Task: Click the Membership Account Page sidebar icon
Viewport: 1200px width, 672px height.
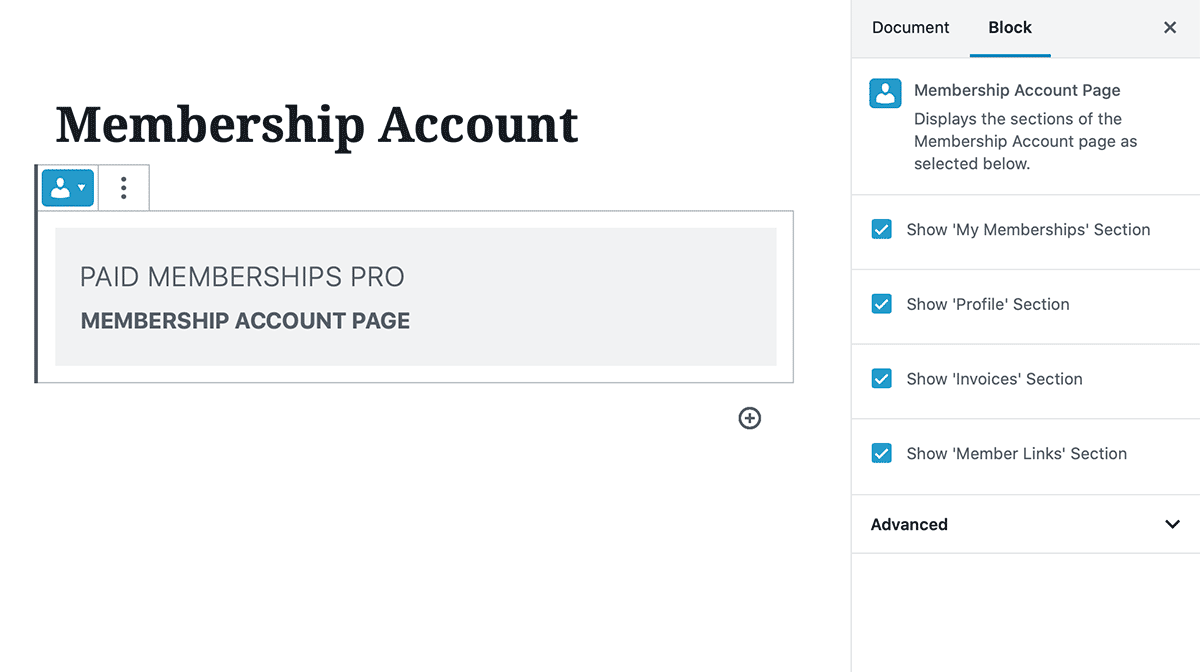Action: coord(885,93)
